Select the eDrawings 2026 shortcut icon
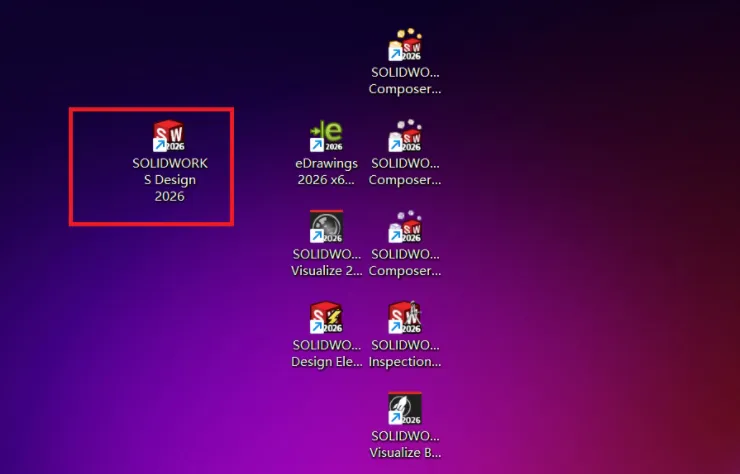Screen dimensions: 740x474 [x=326, y=136]
